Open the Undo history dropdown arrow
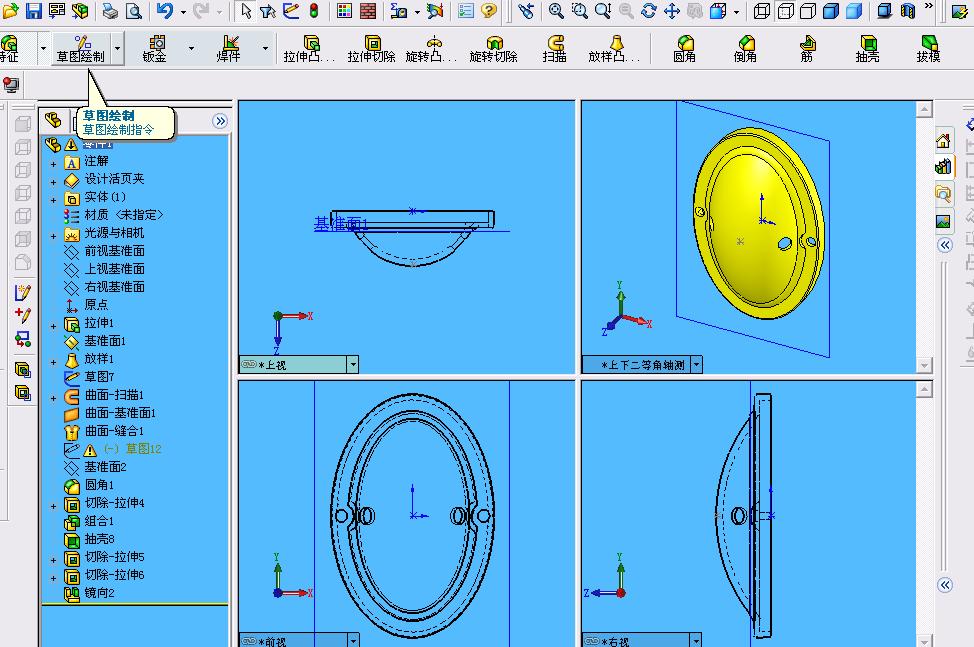Image resolution: width=974 pixels, height=647 pixels. [183, 12]
